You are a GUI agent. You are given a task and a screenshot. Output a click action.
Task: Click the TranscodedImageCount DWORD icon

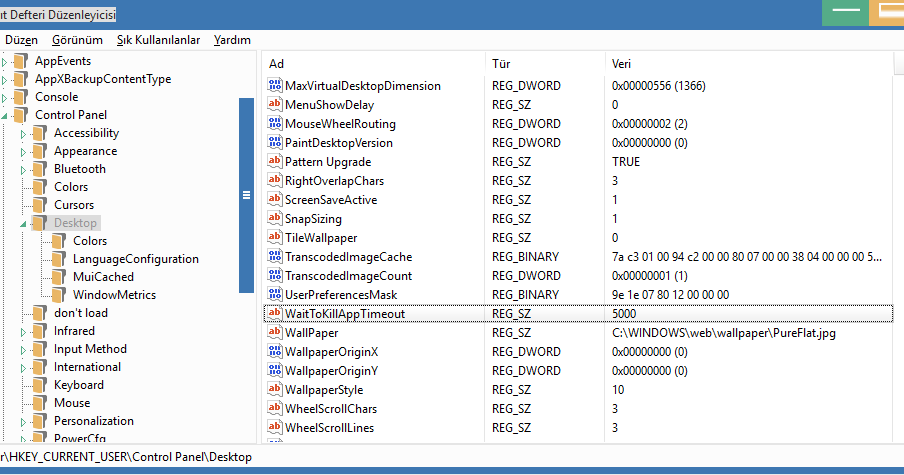(274, 276)
